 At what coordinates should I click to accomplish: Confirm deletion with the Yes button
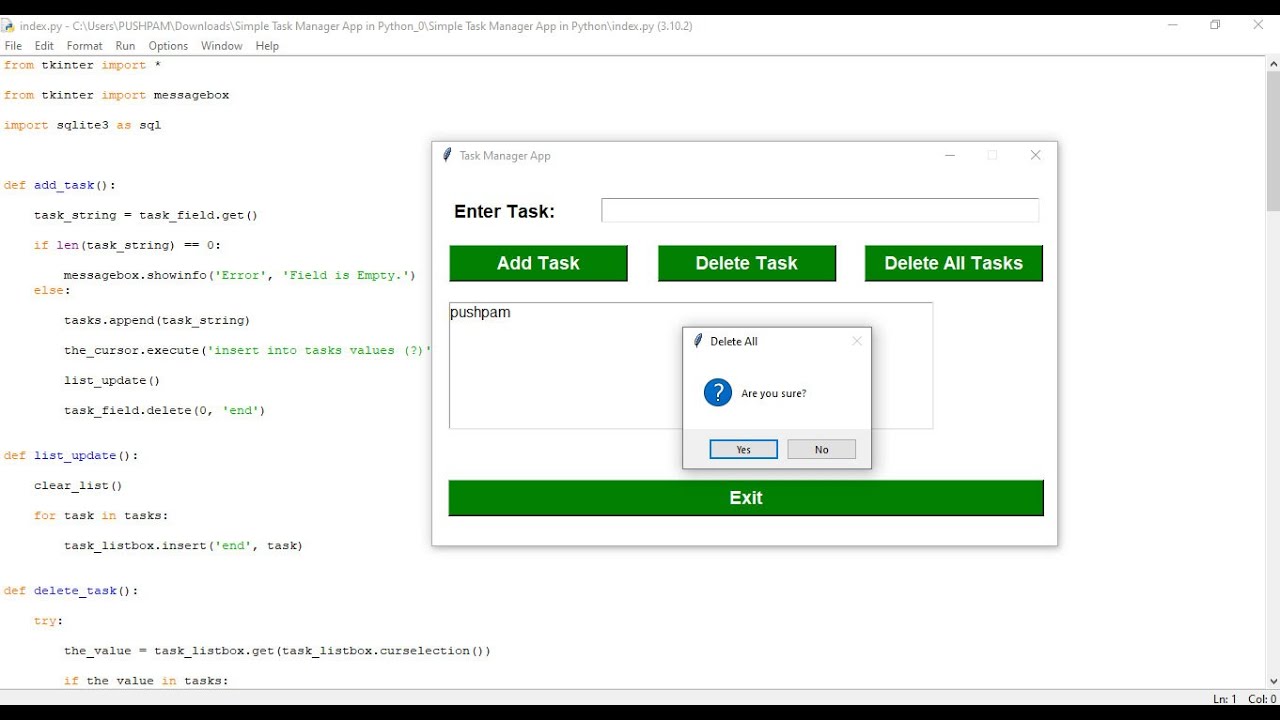pos(744,450)
